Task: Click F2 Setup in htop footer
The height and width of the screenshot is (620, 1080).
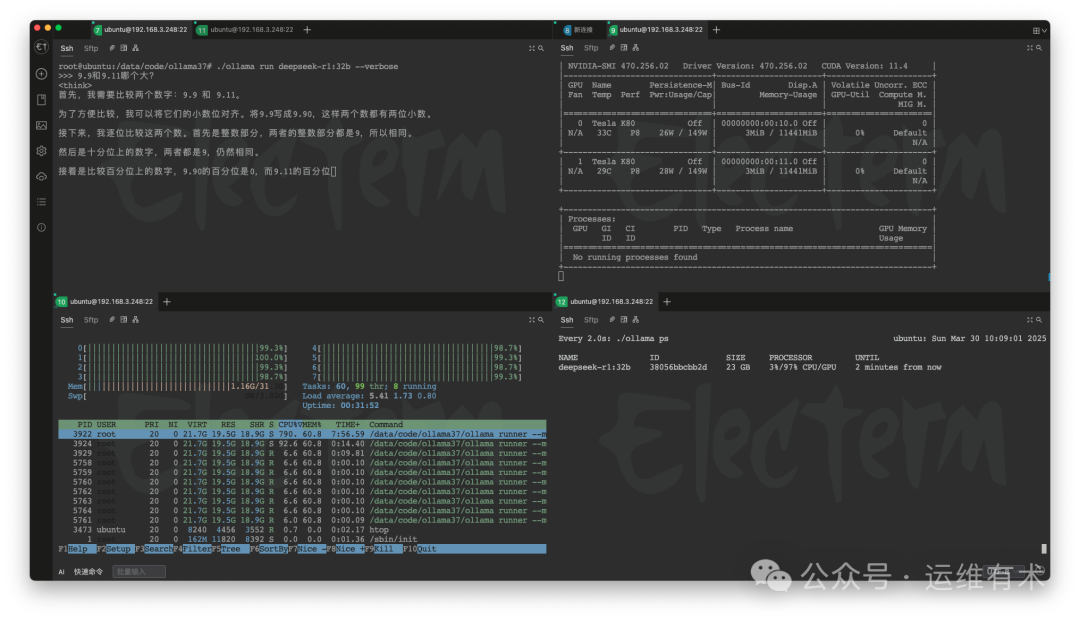Action: (x=114, y=549)
